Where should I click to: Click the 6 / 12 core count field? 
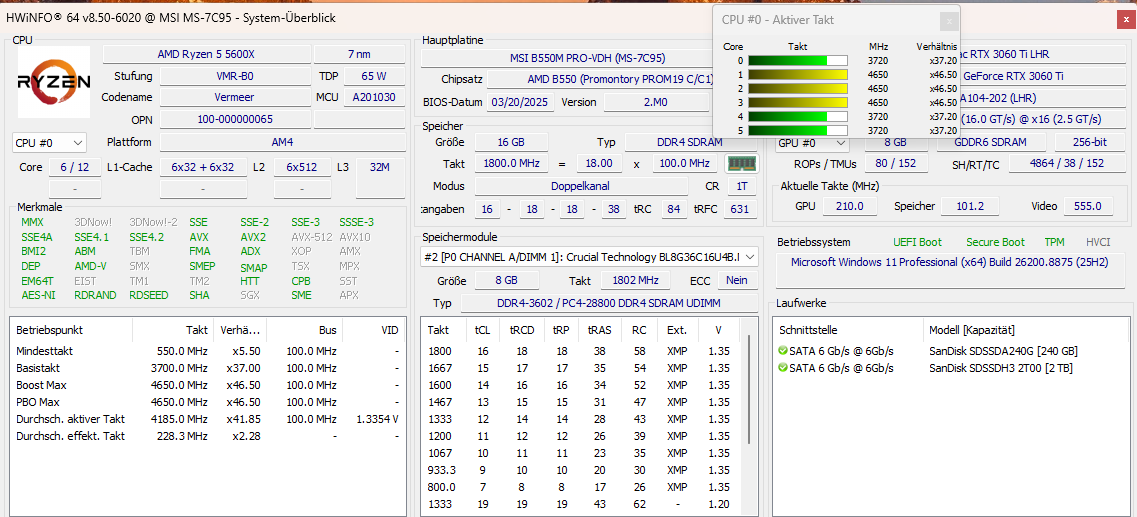(75, 167)
